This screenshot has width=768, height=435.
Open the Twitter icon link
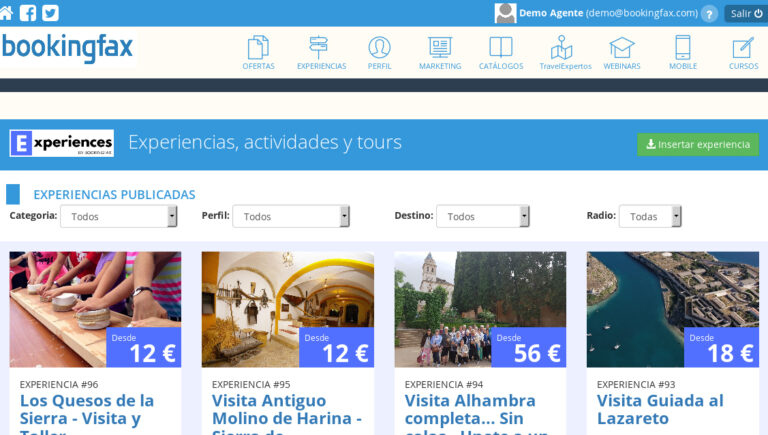(x=50, y=13)
